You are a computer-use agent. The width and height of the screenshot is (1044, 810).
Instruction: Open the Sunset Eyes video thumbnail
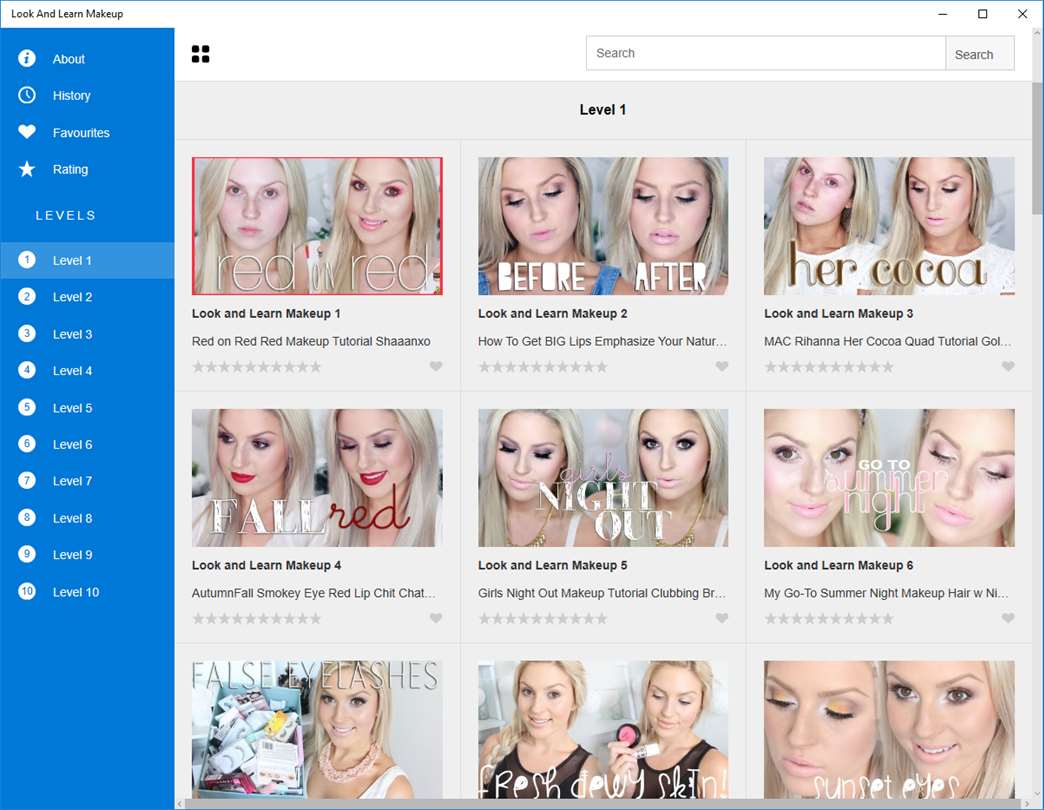(x=890, y=729)
